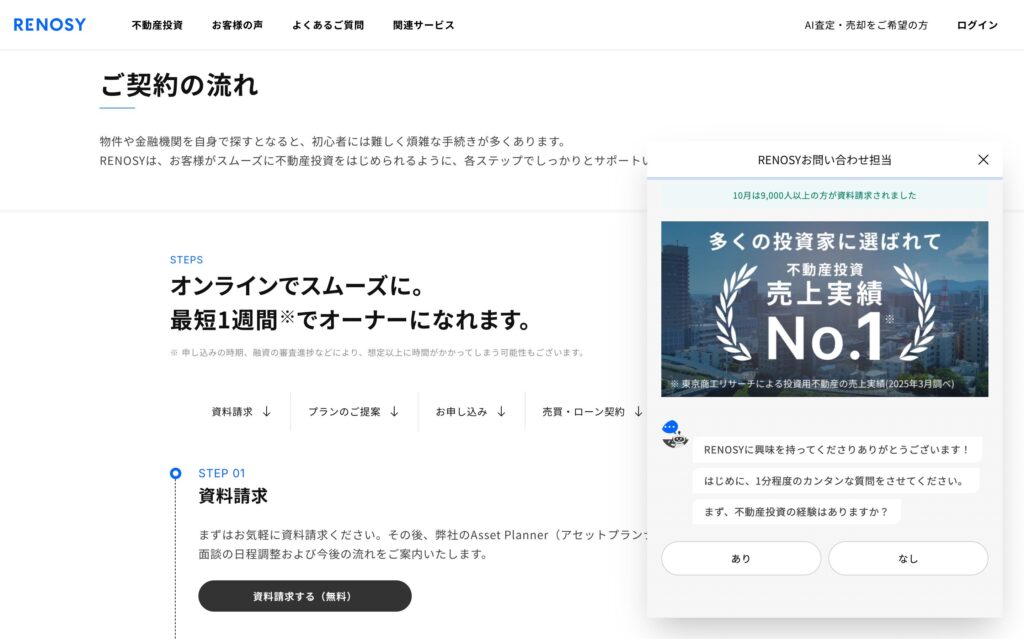Viewport: 1024px width, 639px height.
Task: Jump to プランのご提案 step anchor
Action: (x=344, y=411)
